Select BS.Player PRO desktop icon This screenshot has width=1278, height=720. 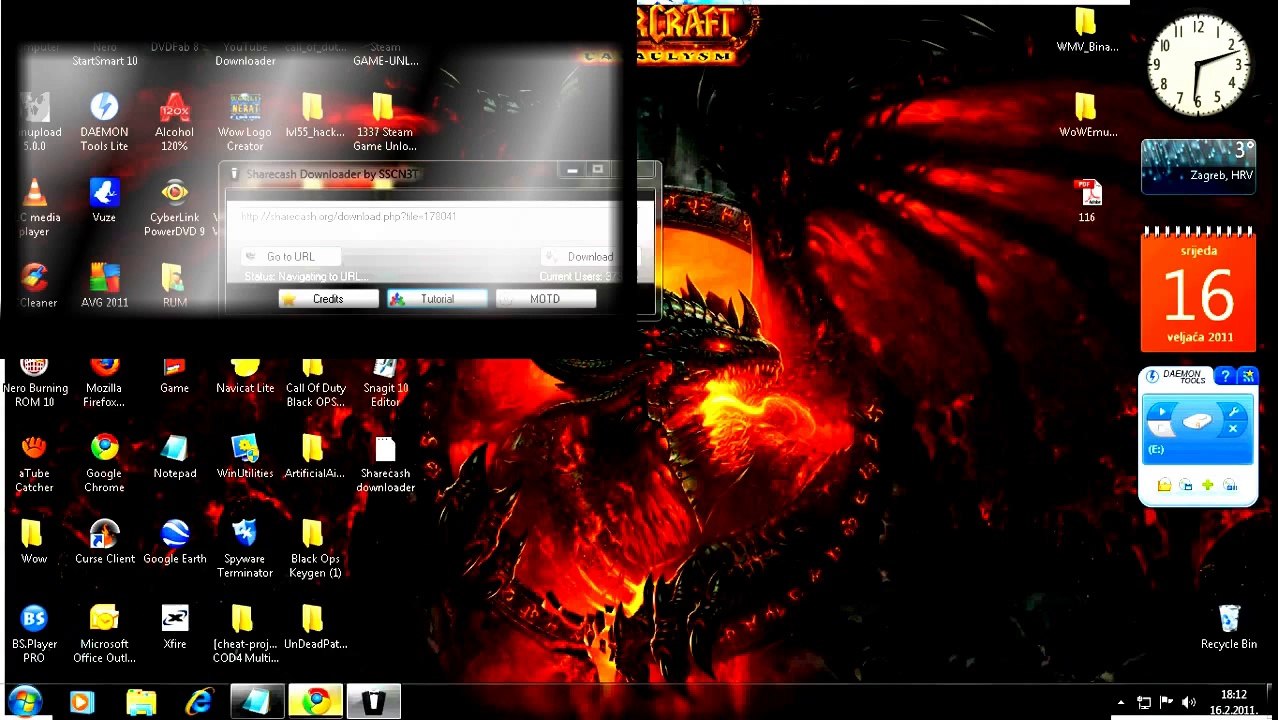point(34,633)
